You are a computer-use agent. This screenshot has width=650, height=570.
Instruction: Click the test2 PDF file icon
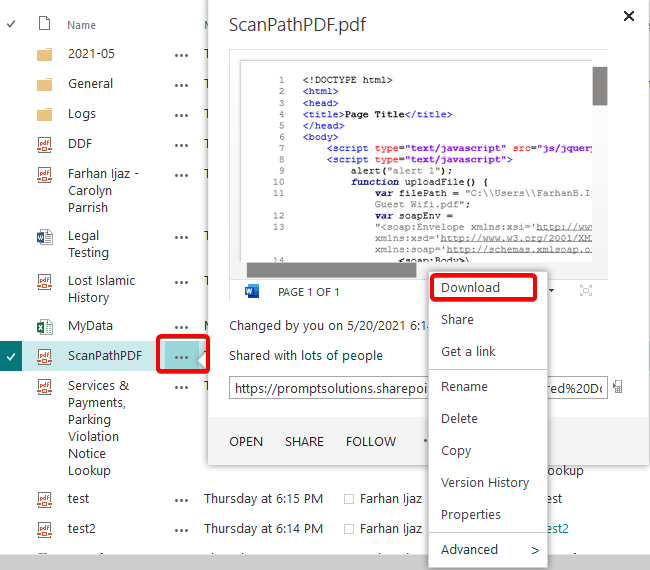(44, 529)
